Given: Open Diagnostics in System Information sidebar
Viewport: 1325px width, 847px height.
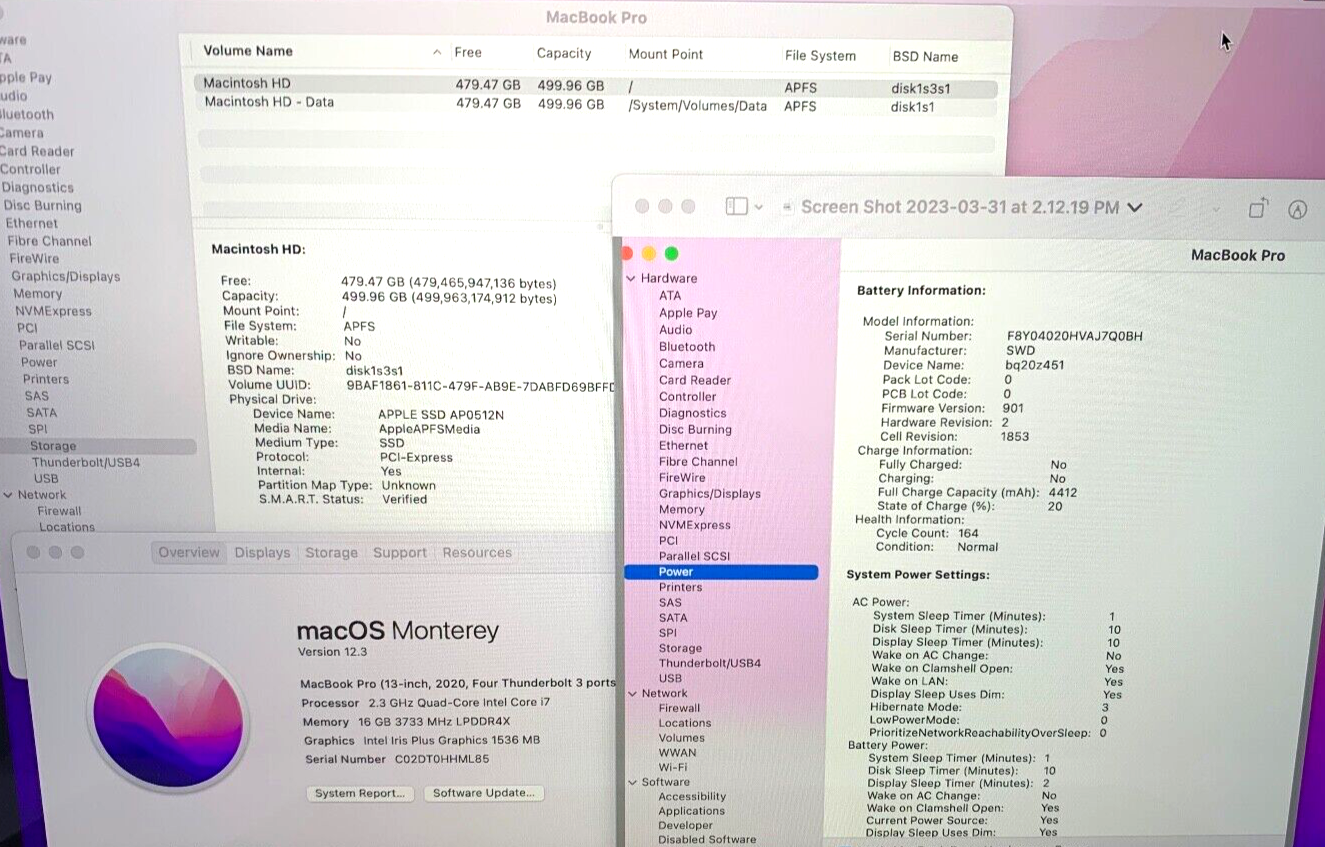Looking at the screenshot, I should click(x=37, y=187).
